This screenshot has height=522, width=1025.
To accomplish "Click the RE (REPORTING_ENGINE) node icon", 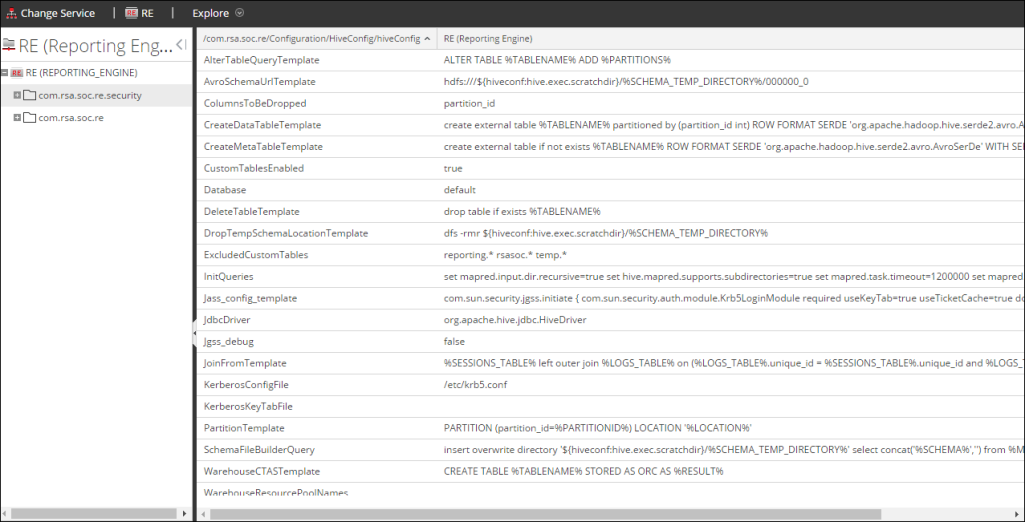I will click(x=17, y=73).
